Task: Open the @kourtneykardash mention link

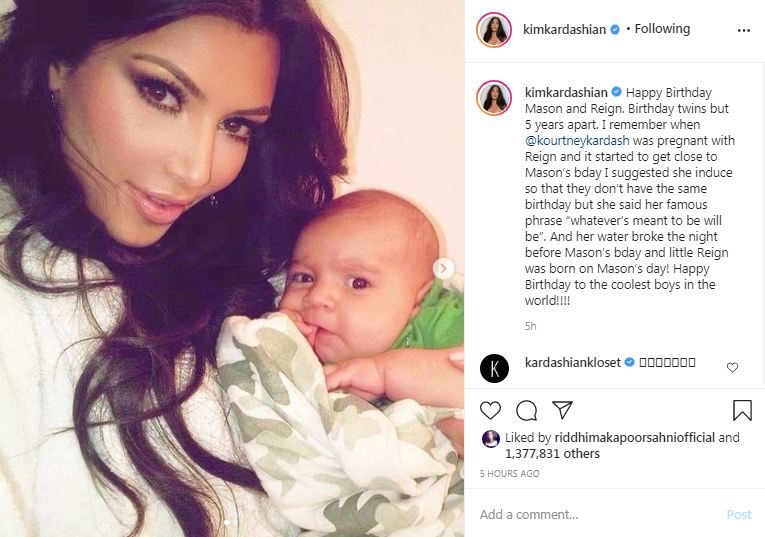Action: coord(577,140)
